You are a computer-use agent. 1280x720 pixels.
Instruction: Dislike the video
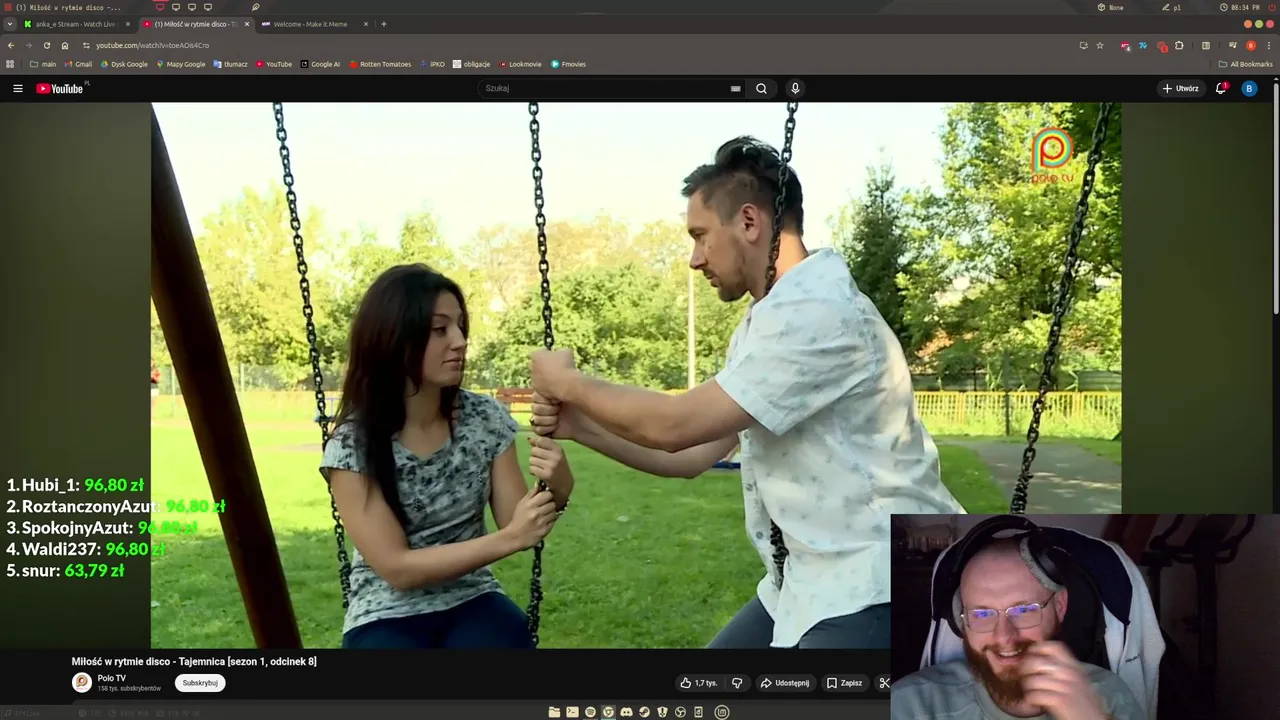tap(737, 683)
